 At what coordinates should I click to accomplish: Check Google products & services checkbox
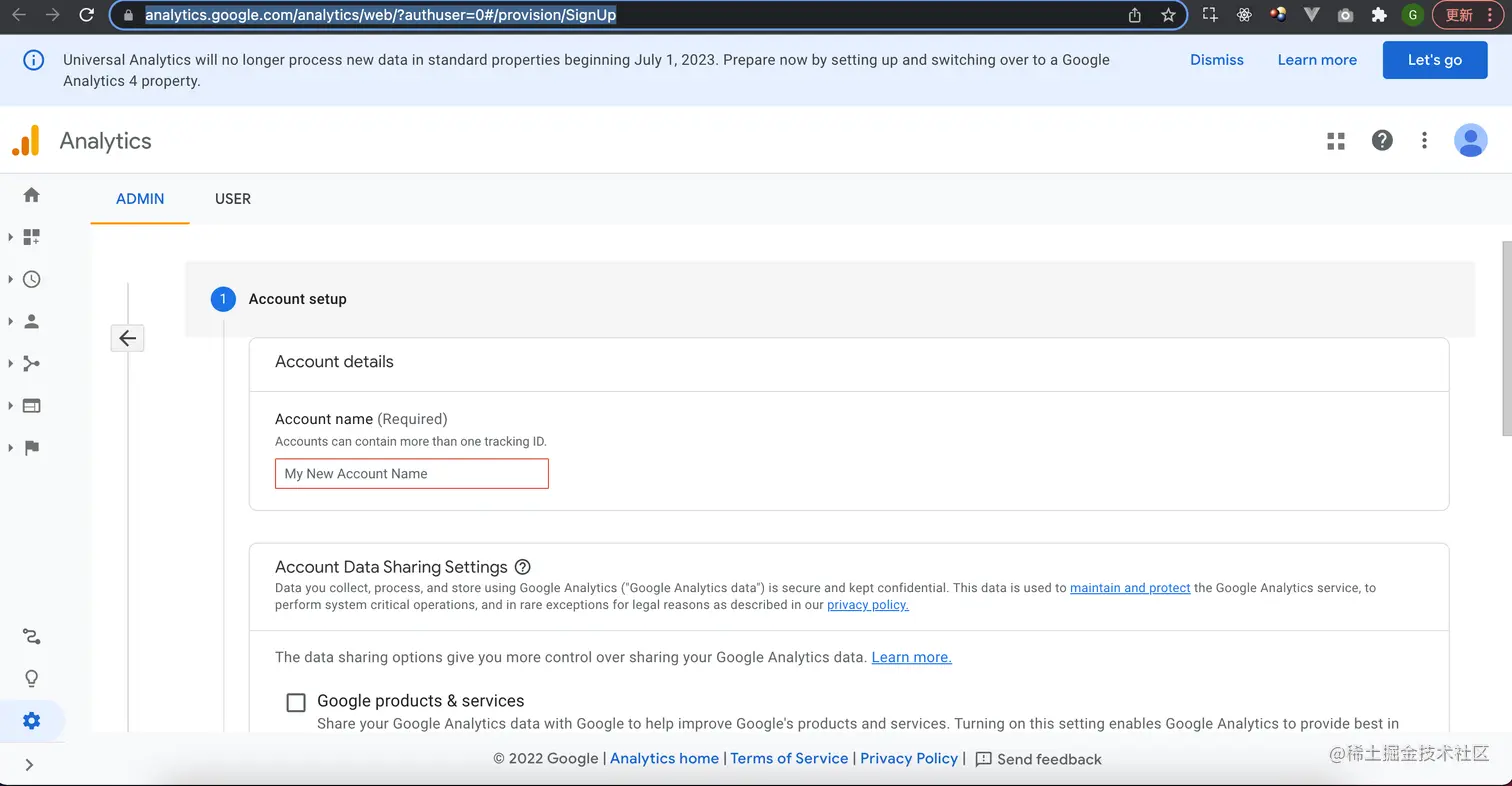pyautogui.click(x=296, y=703)
